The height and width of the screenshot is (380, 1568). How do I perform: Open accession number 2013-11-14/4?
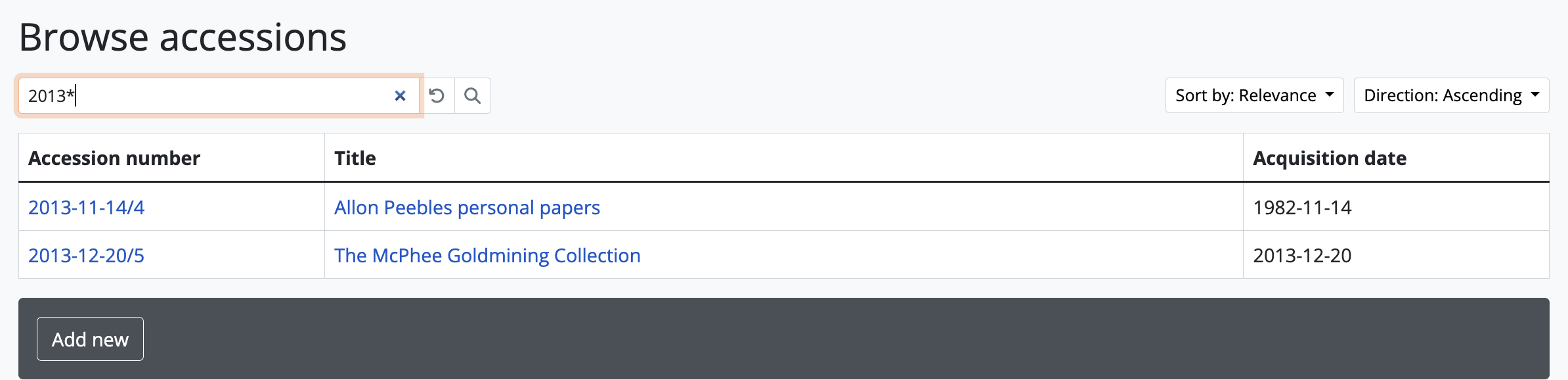[86, 208]
